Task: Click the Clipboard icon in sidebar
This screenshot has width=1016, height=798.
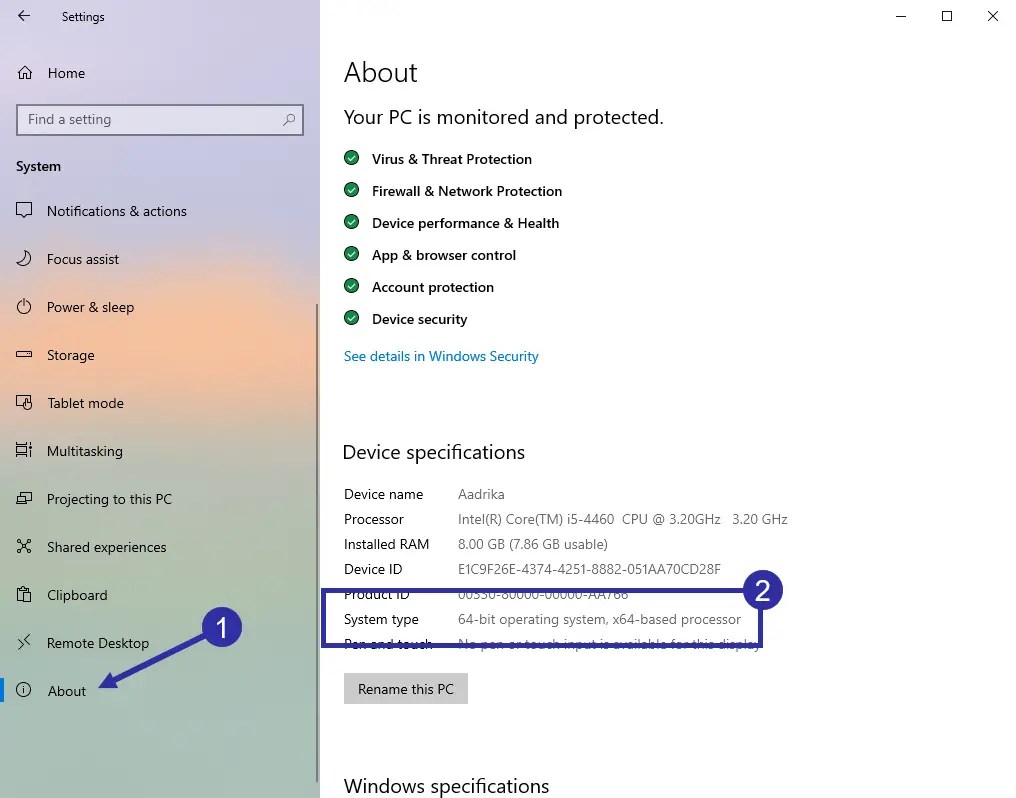Action: [x=25, y=595]
